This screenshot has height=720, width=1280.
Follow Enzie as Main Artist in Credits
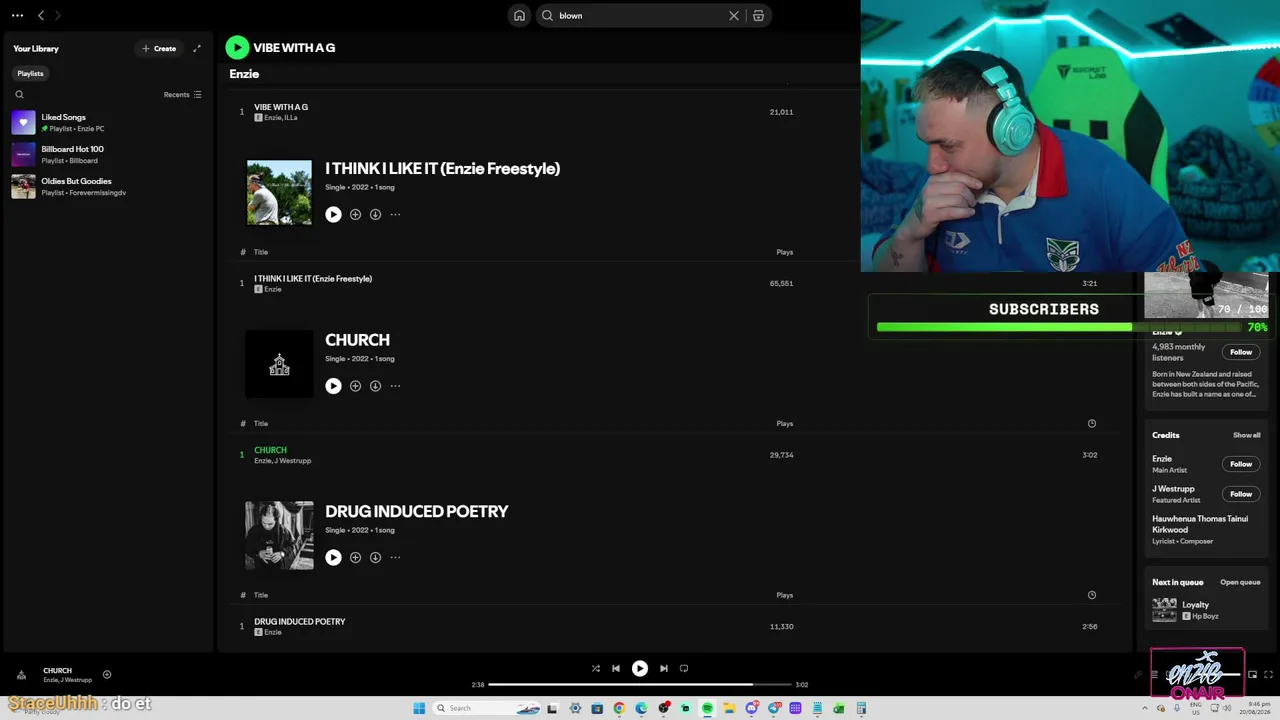pyautogui.click(x=1241, y=464)
